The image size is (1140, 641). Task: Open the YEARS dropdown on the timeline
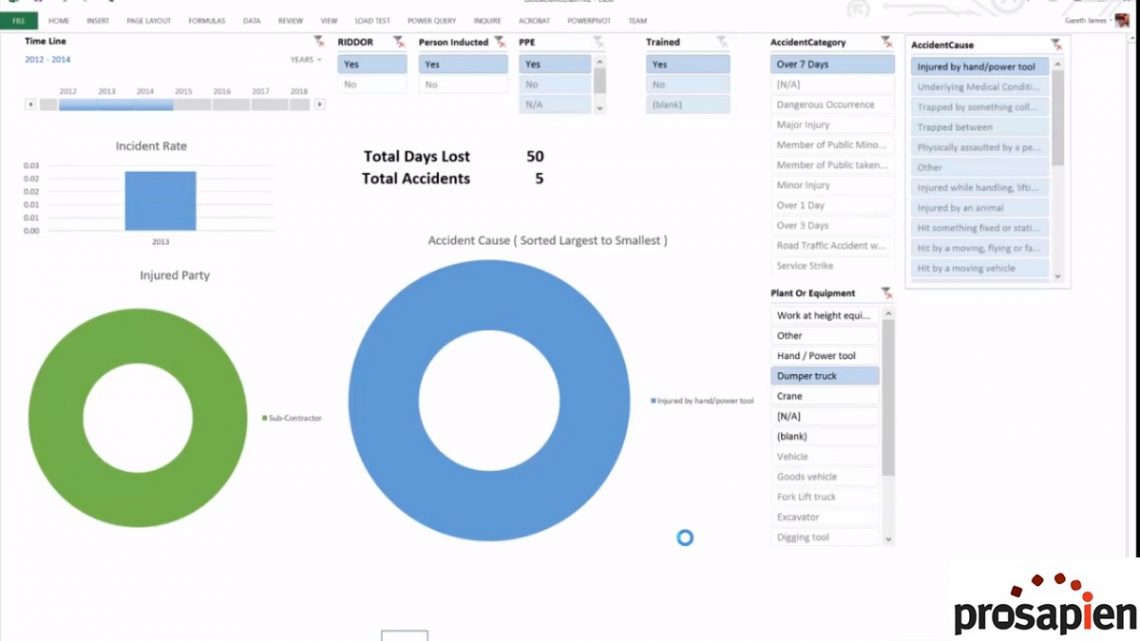(x=306, y=60)
